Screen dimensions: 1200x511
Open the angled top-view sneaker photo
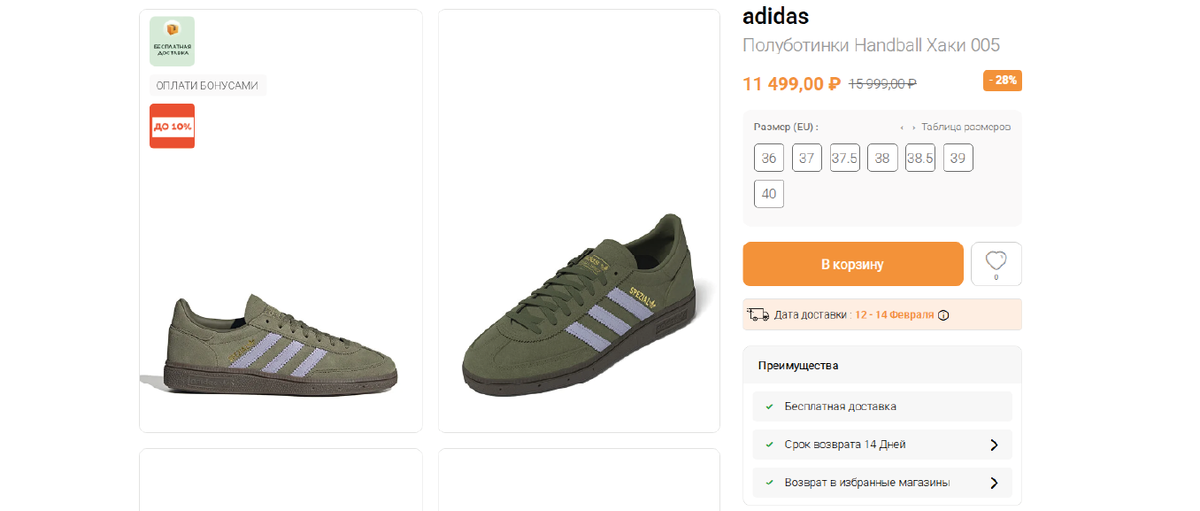click(x=578, y=300)
